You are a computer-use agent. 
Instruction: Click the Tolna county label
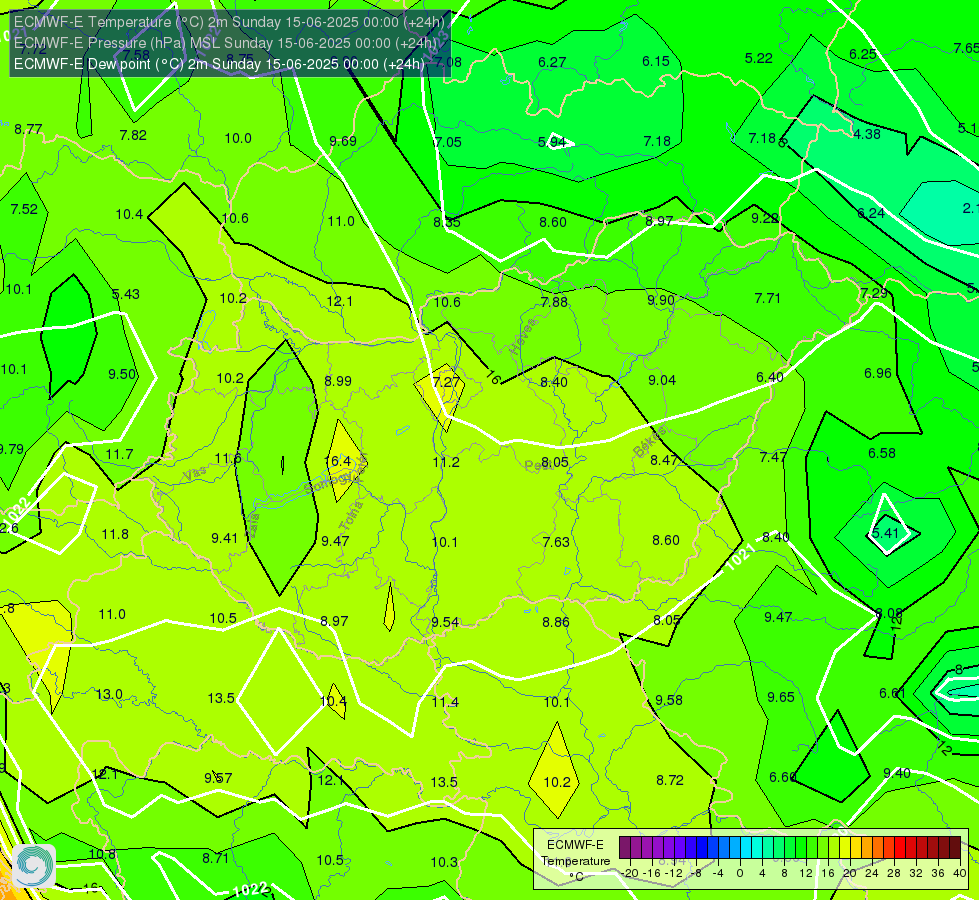(x=351, y=515)
